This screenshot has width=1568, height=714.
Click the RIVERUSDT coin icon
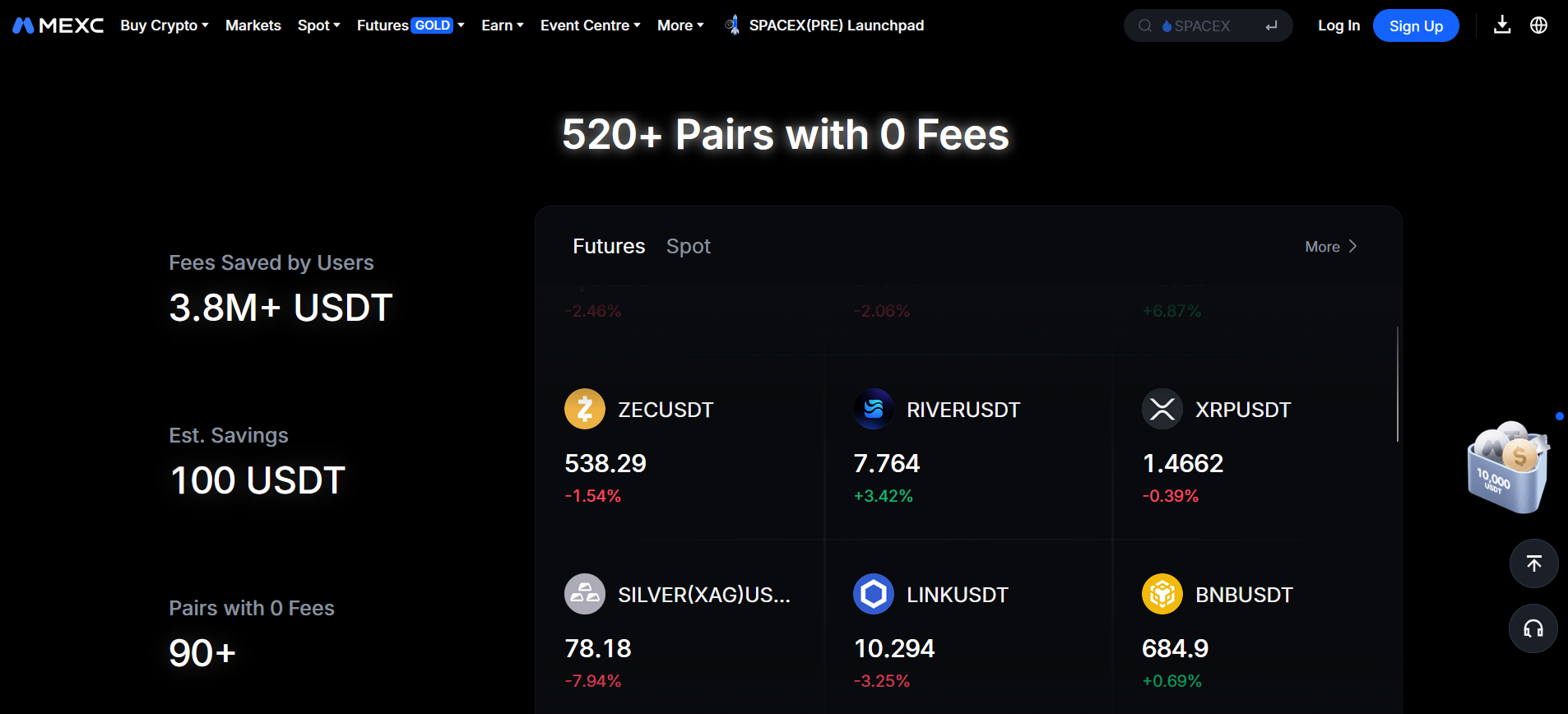874,409
